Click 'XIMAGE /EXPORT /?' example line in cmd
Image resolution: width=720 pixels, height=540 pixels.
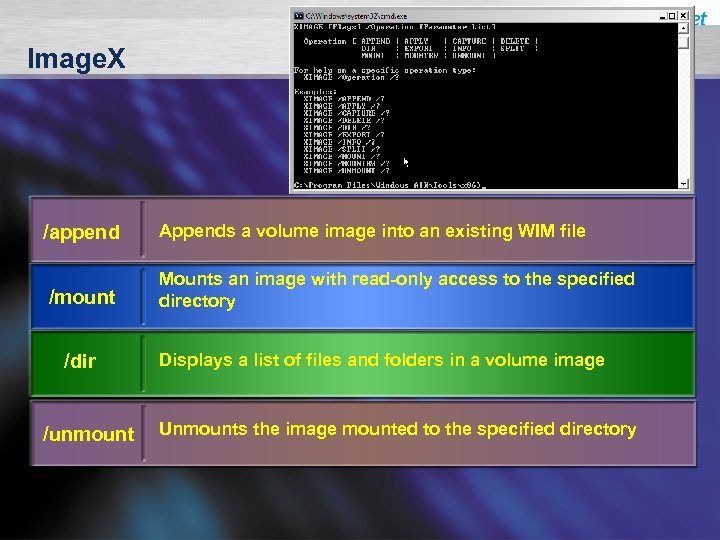point(343,135)
